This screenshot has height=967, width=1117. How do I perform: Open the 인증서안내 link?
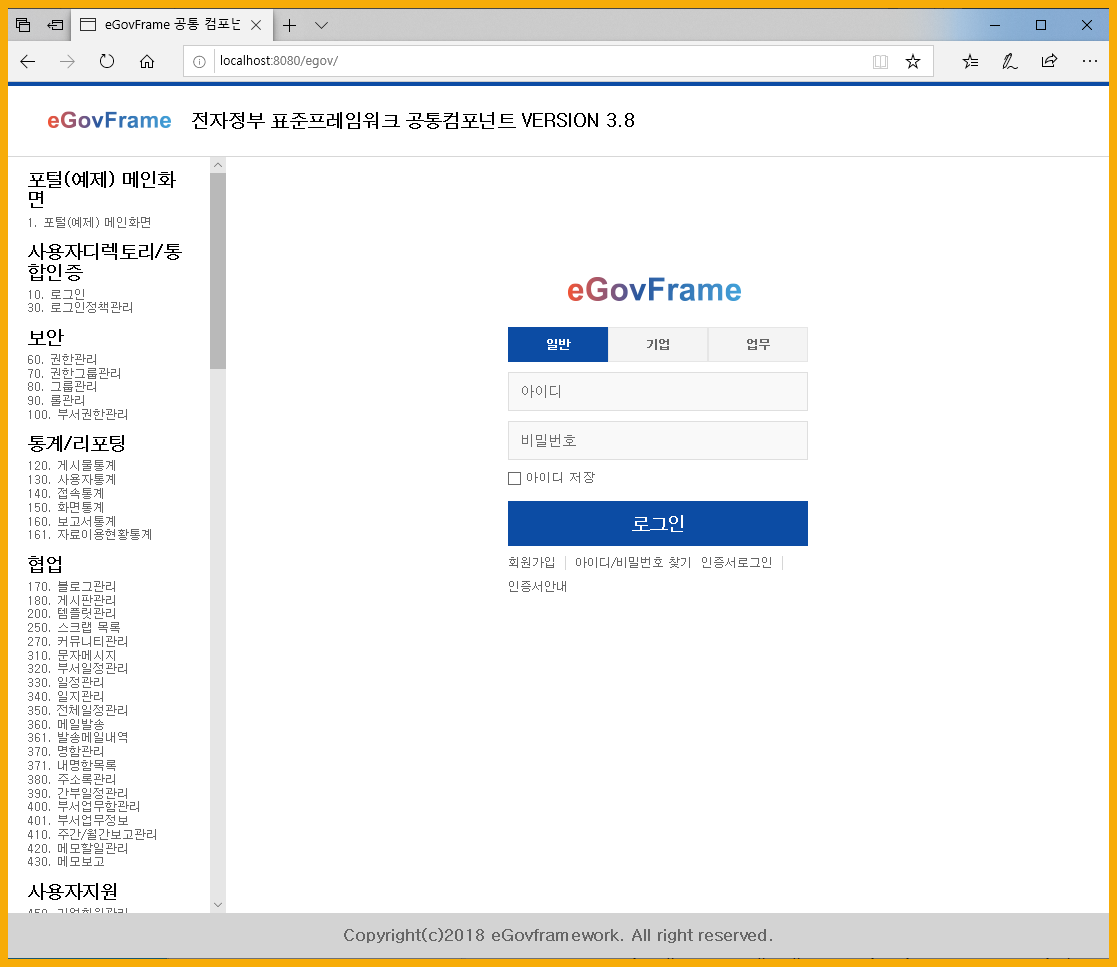click(x=537, y=586)
